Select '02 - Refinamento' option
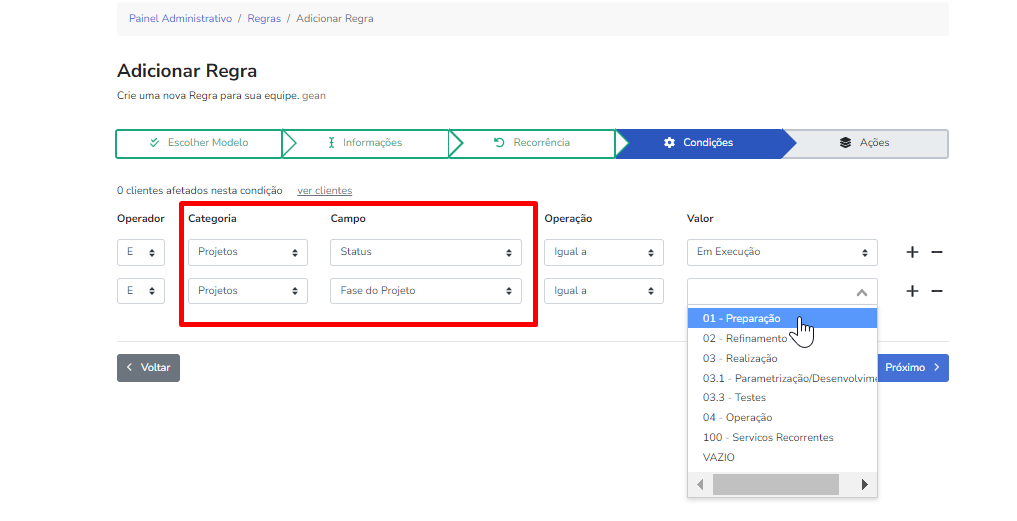This screenshot has width=1017, height=521. (x=745, y=338)
